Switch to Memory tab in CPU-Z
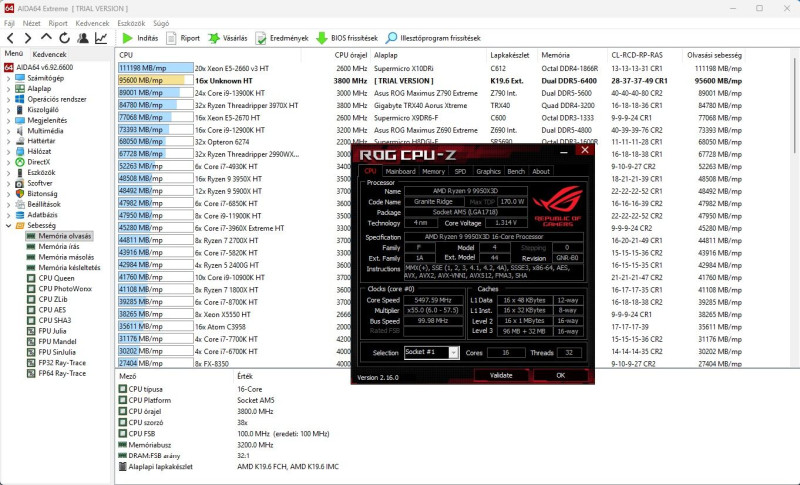The image size is (800, 485). (x=433, y=171)
